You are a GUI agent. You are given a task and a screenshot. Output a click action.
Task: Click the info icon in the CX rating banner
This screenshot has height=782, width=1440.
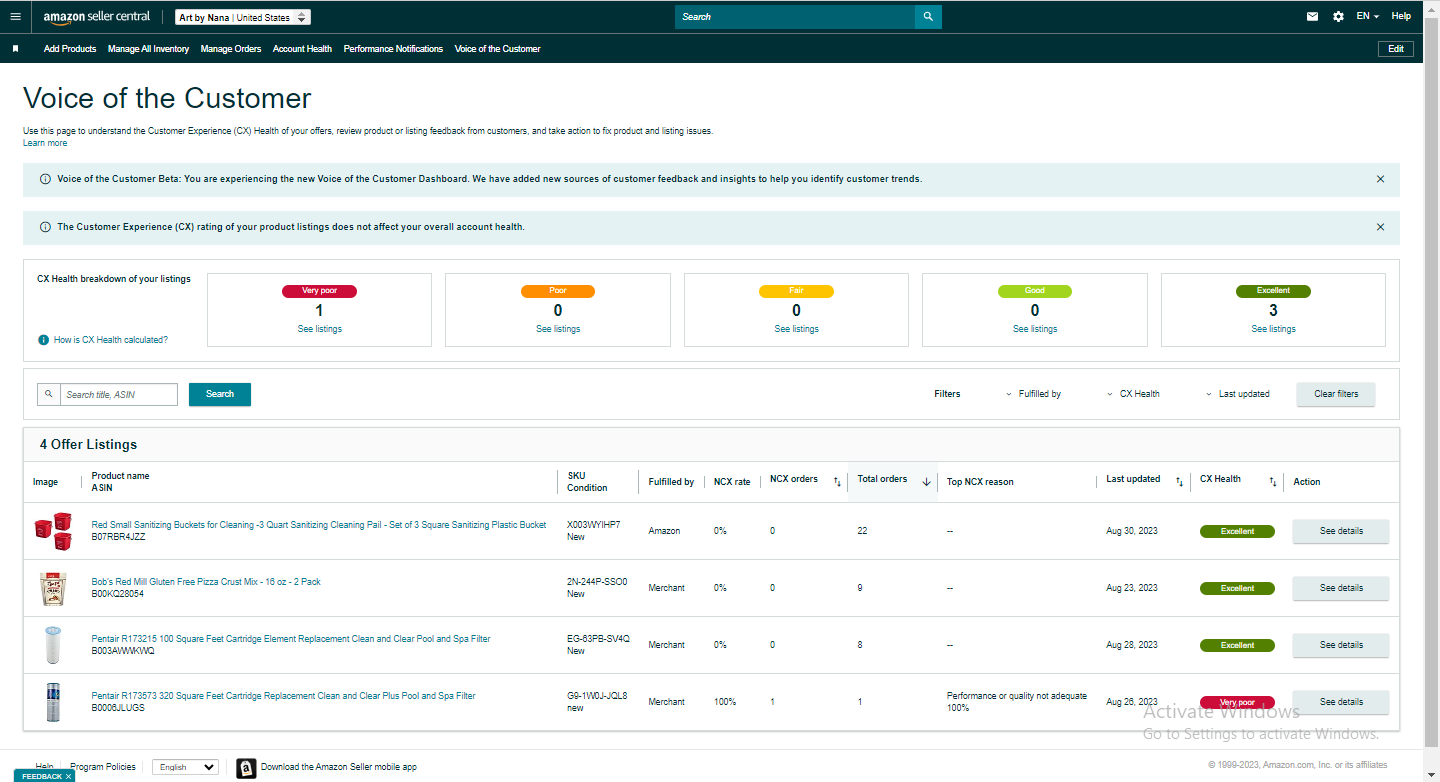[45, 228]
